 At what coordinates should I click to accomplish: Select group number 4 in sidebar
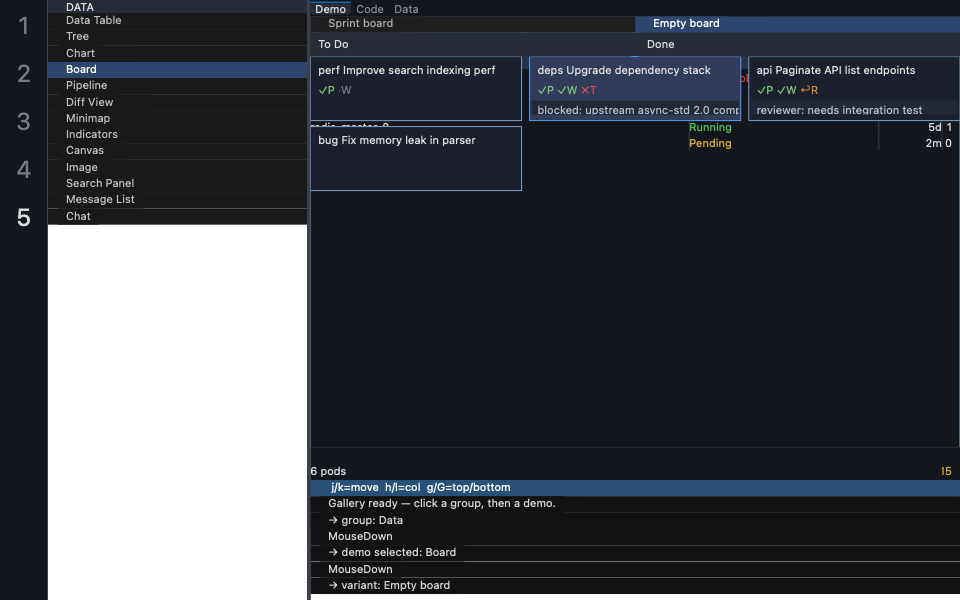23,169
